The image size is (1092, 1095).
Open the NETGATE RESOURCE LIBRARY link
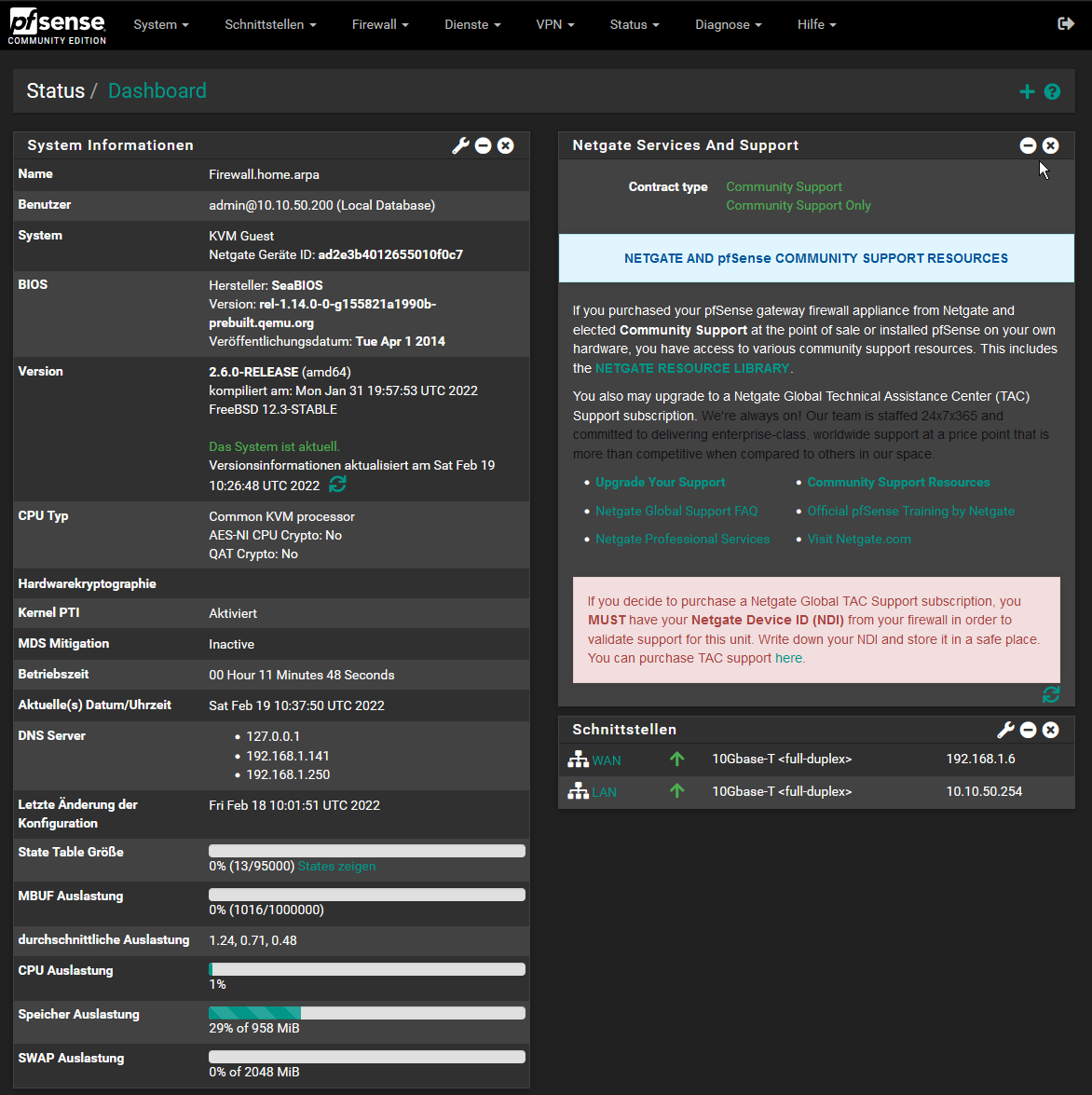point(692,368)
